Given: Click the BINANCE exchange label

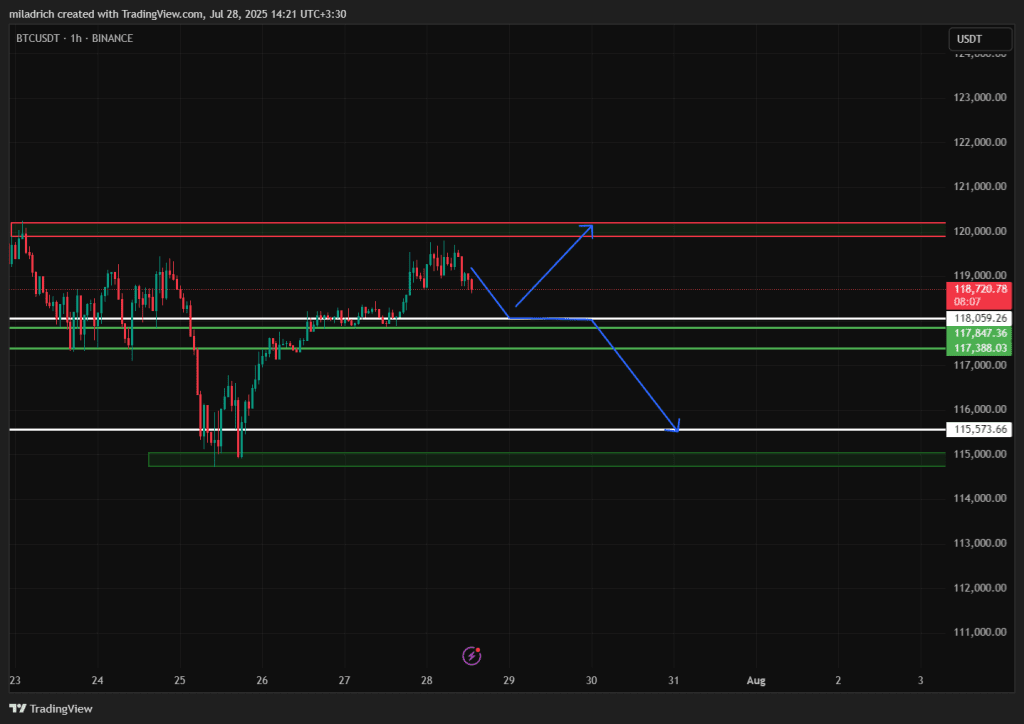Looking at the screenshot, I should pos(111,38).
